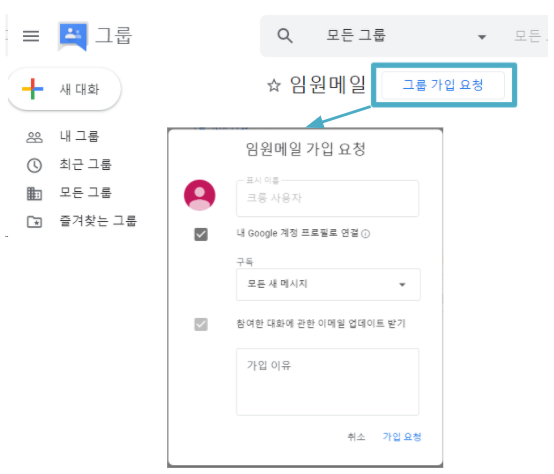Open 즐겨찾는 그룹 in the sidebar
The height and width of the screenshot is (474, 554).
(98, 221)
